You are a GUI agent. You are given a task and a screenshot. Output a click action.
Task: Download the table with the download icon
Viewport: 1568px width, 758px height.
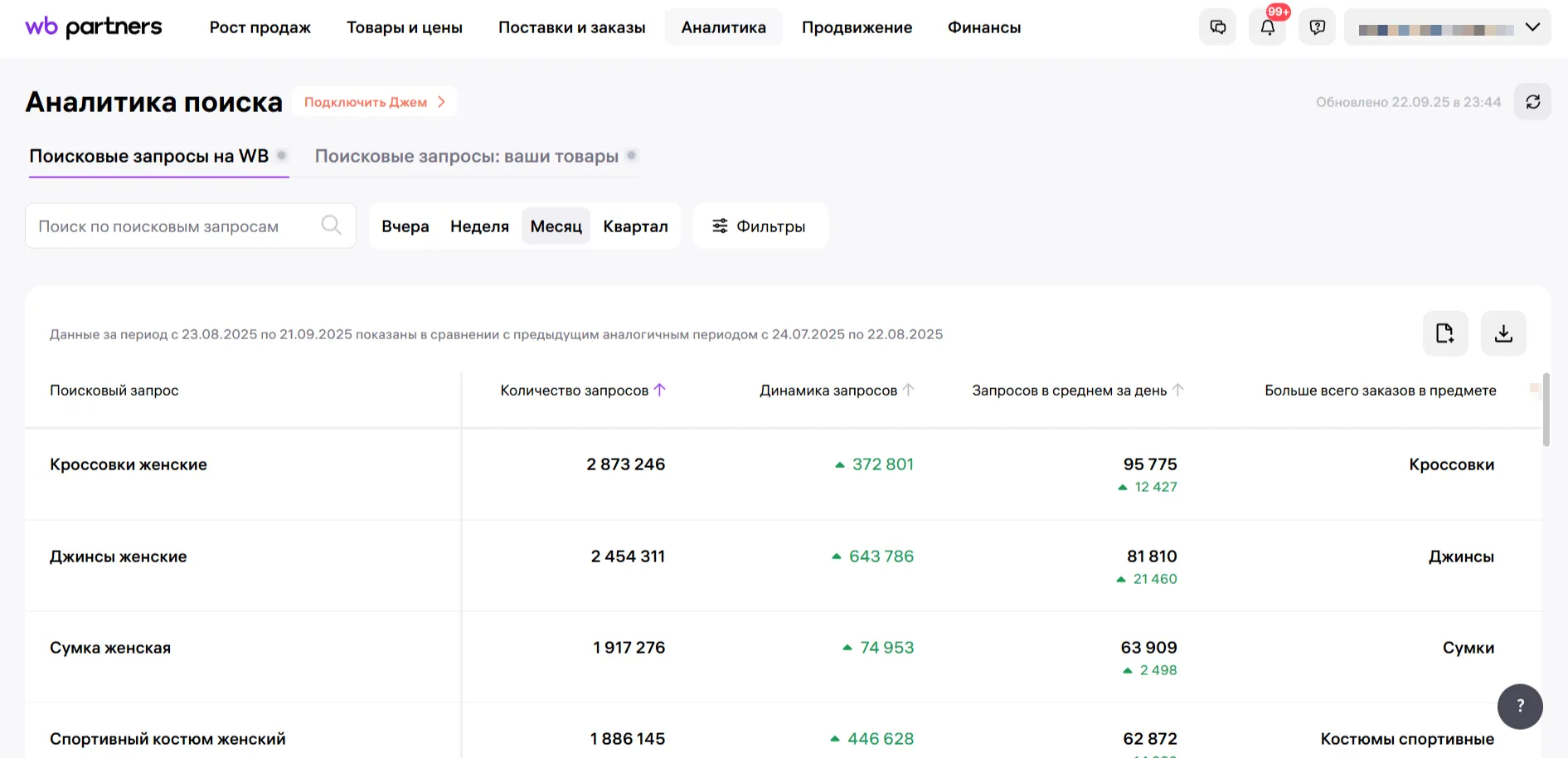pos(1503,333)
